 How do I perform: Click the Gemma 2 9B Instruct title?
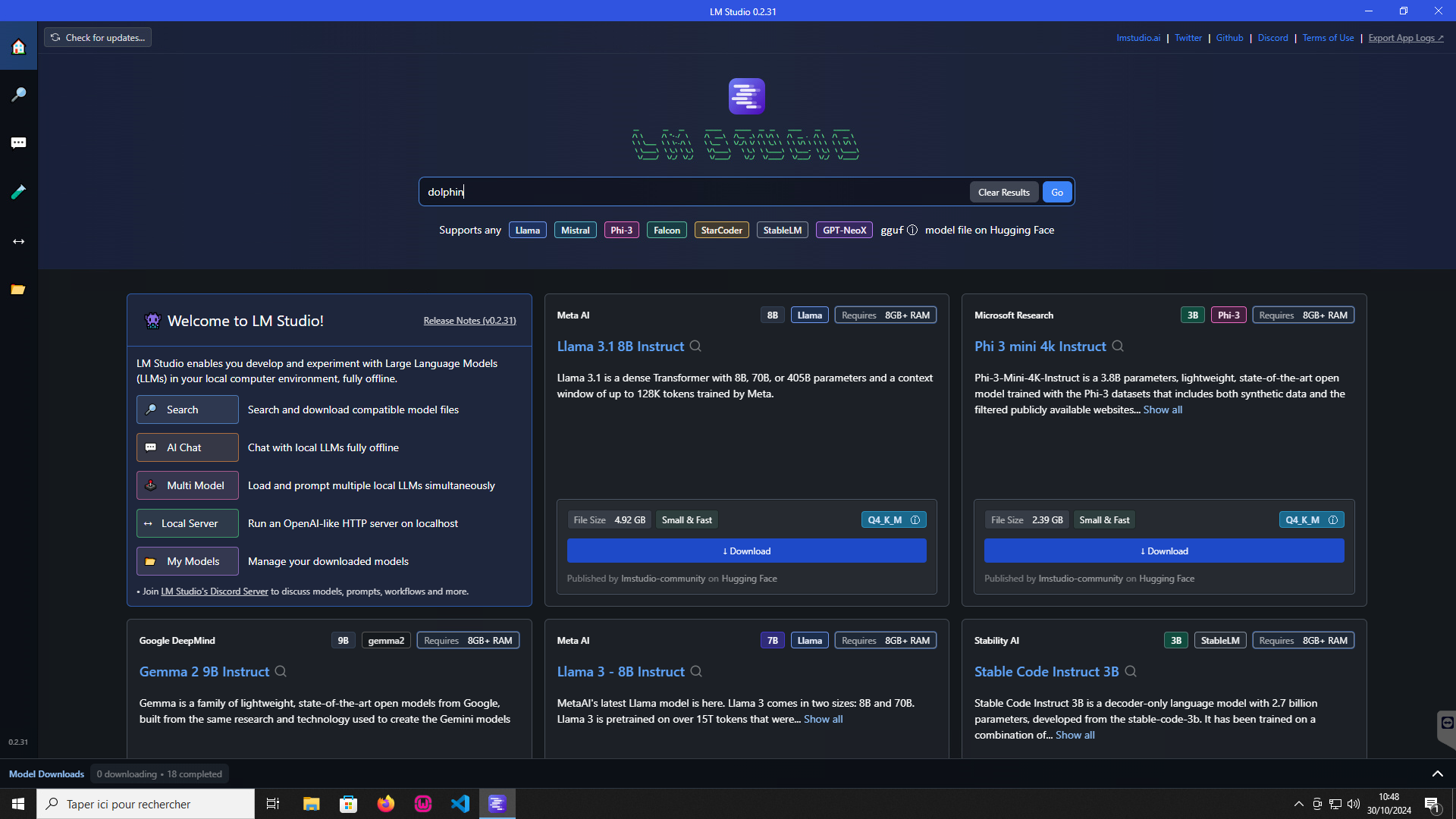click(204, 672)
